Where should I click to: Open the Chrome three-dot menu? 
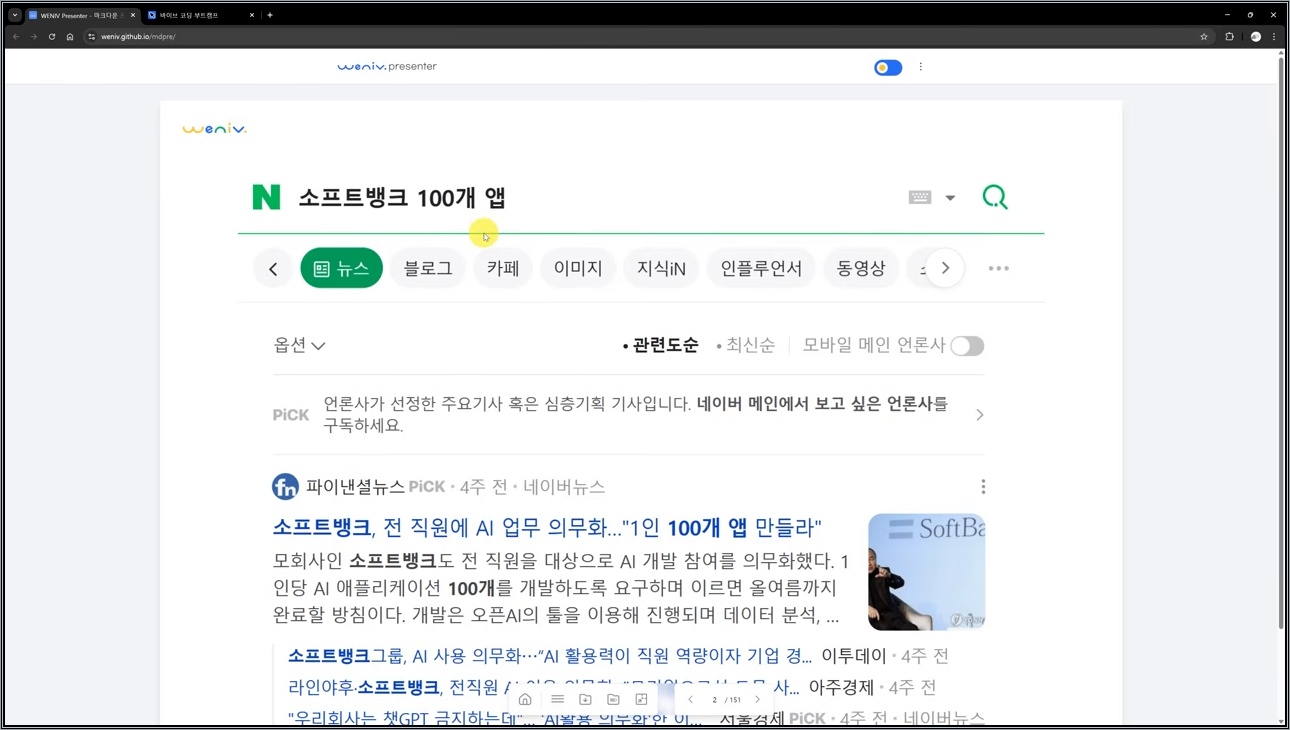coord(1274,37)
